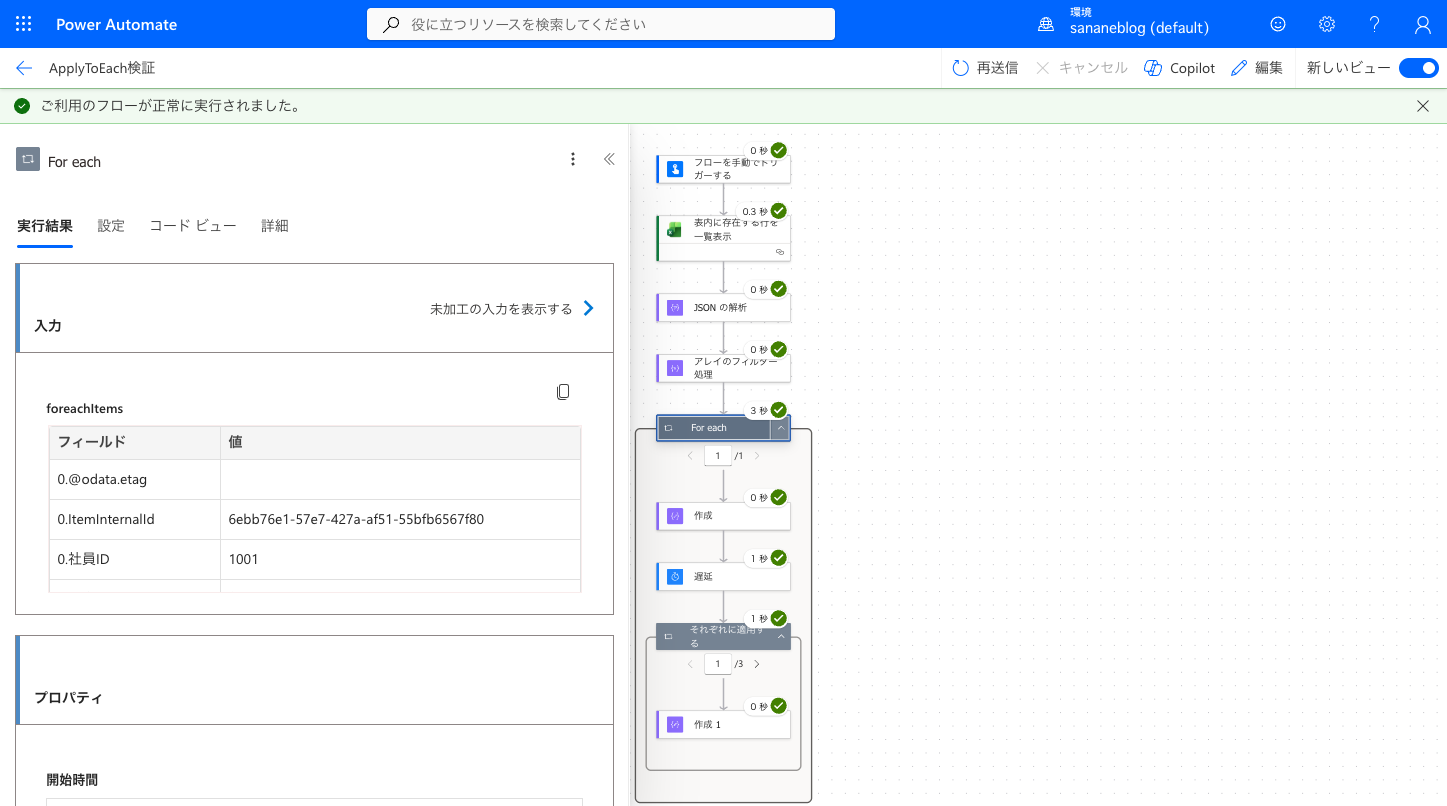Open the environment picker icon

[x=1046, y=24]
